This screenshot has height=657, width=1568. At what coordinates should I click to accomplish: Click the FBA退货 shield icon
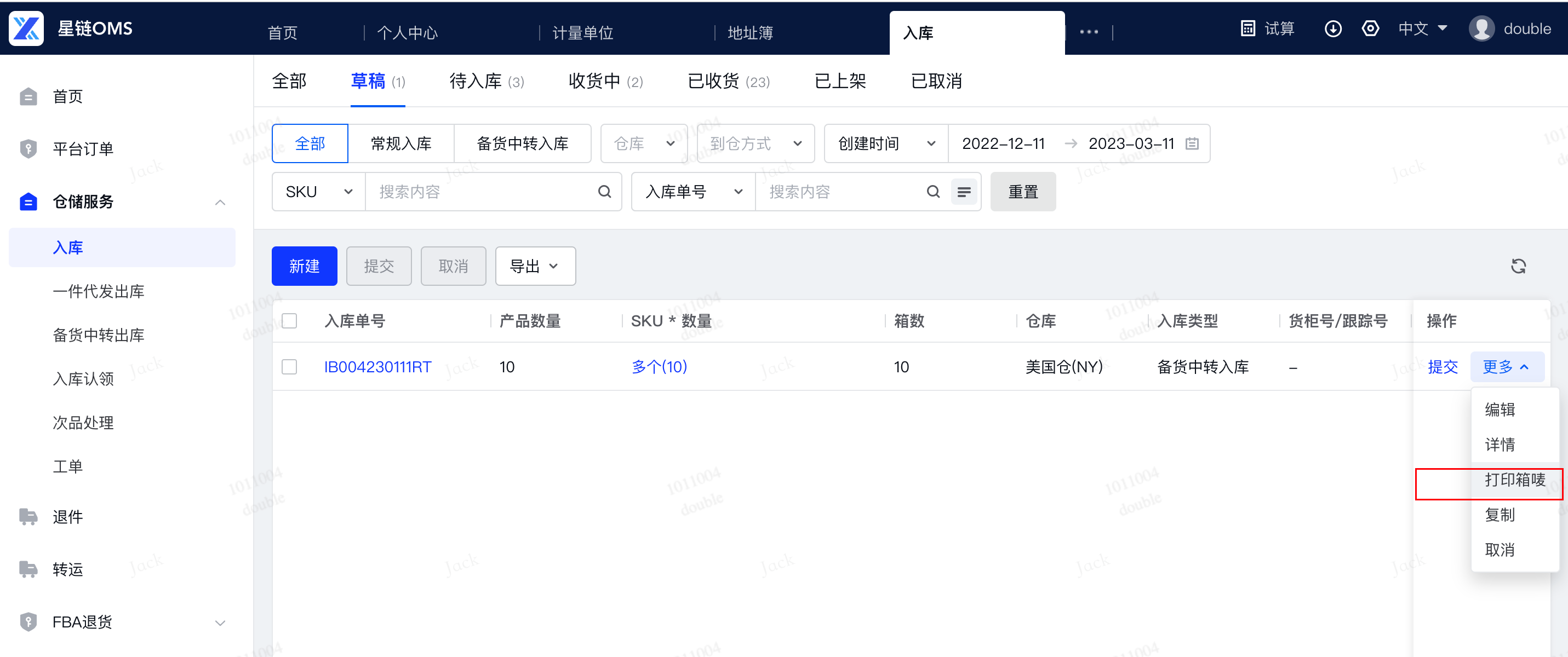[28, 622]
